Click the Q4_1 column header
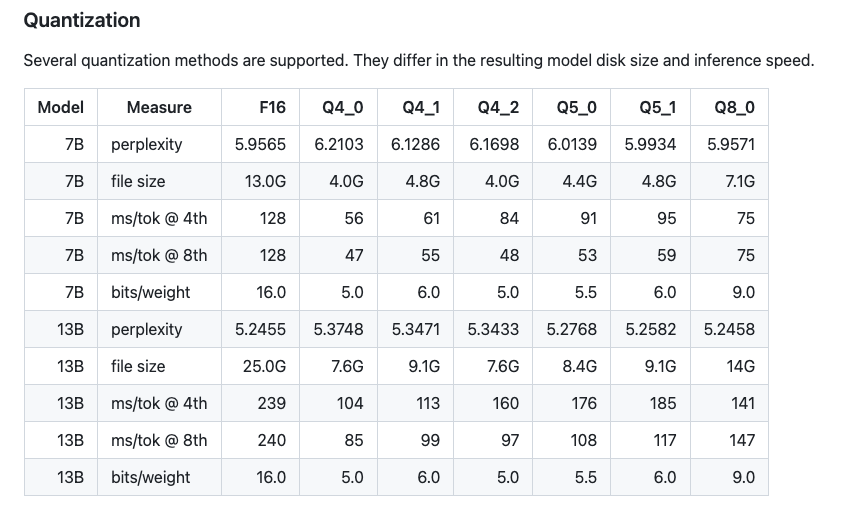Screen dimensions: 843x512 421,107
